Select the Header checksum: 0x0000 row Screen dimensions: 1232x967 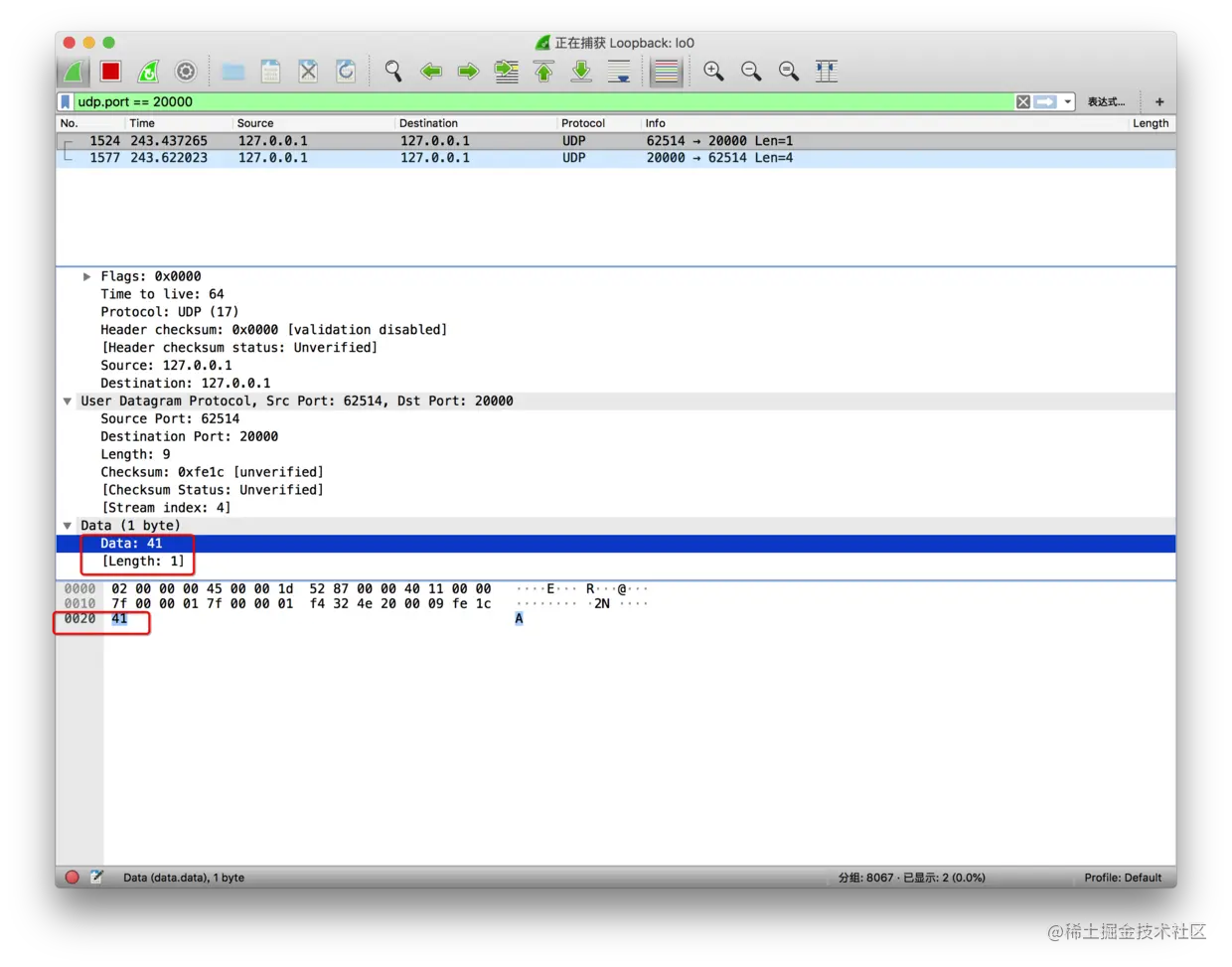tap(616, 330)
